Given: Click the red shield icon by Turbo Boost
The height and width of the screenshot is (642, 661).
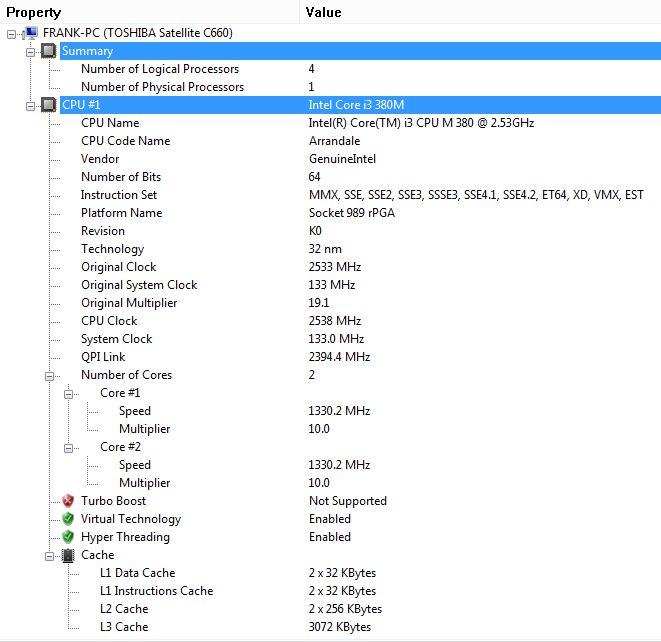Looking at the screenshot, I should tap(68, 501).
